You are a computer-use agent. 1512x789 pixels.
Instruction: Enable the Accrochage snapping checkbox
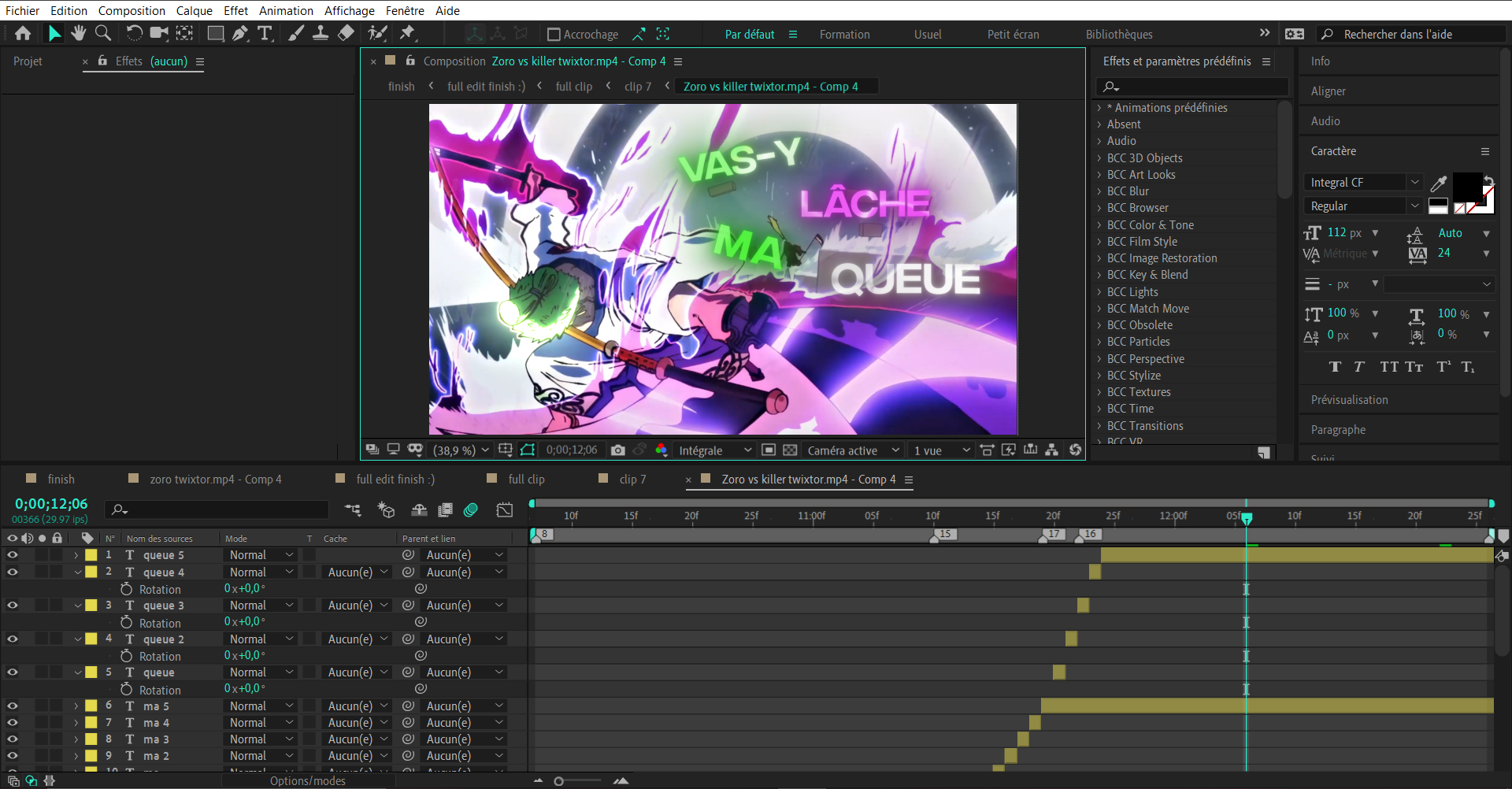(x=554, y=35)
